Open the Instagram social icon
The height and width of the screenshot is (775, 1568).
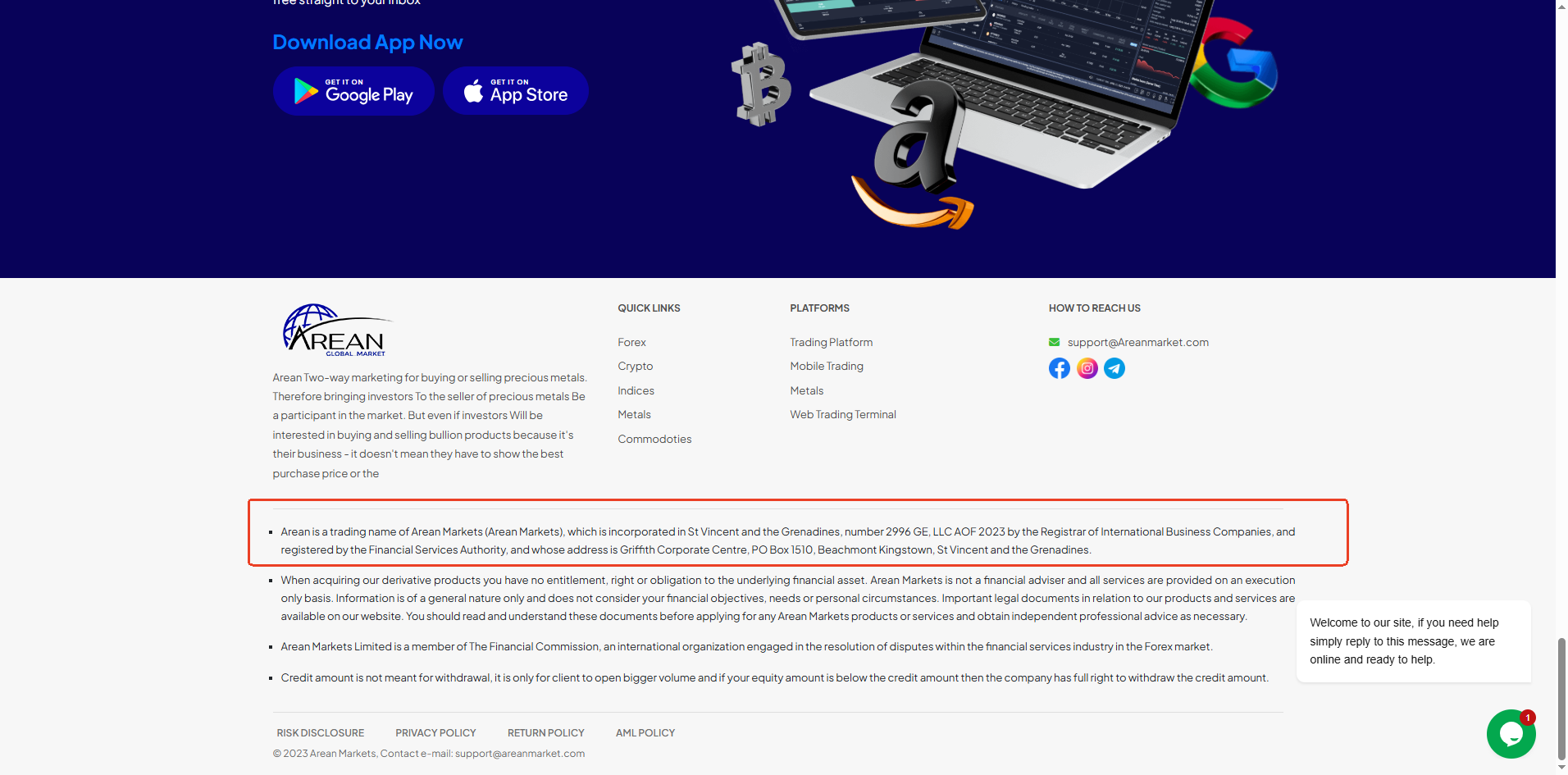tap(1087, 368)
